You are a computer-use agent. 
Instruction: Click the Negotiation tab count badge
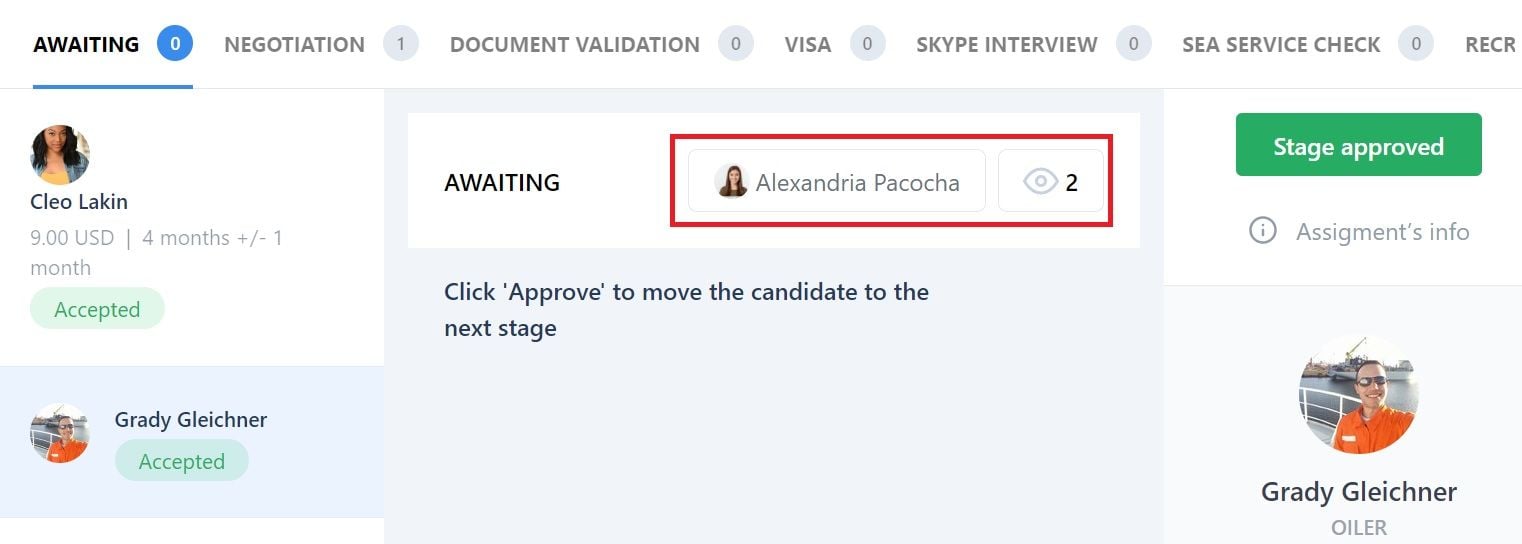[x=401, y=44]
